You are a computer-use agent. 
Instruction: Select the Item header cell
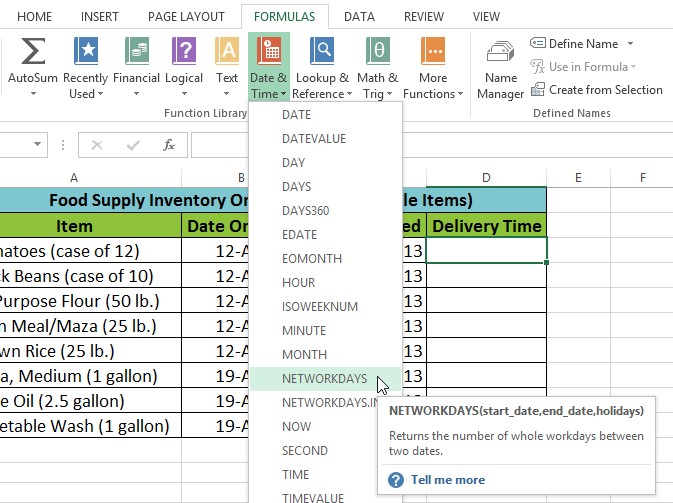pos(90,225)
